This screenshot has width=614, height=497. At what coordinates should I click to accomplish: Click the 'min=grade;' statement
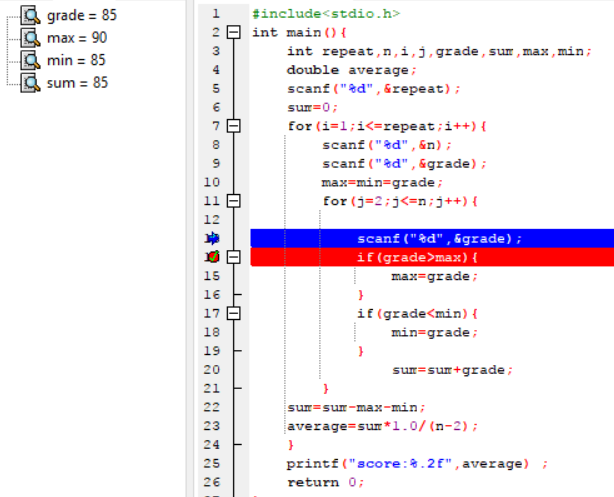point(435,333)
